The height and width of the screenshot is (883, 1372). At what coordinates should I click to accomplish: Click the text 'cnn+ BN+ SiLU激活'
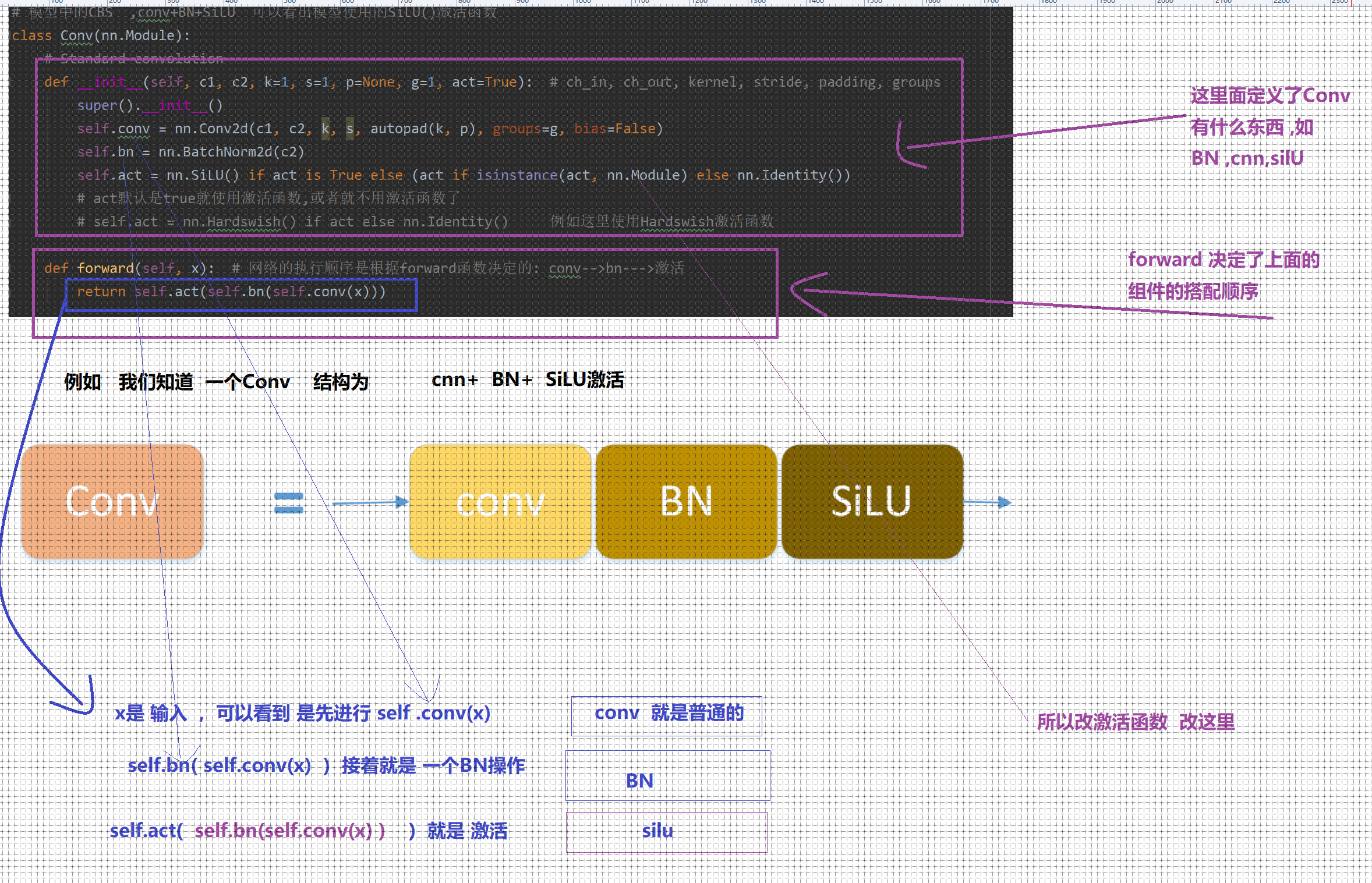[528, 380]
